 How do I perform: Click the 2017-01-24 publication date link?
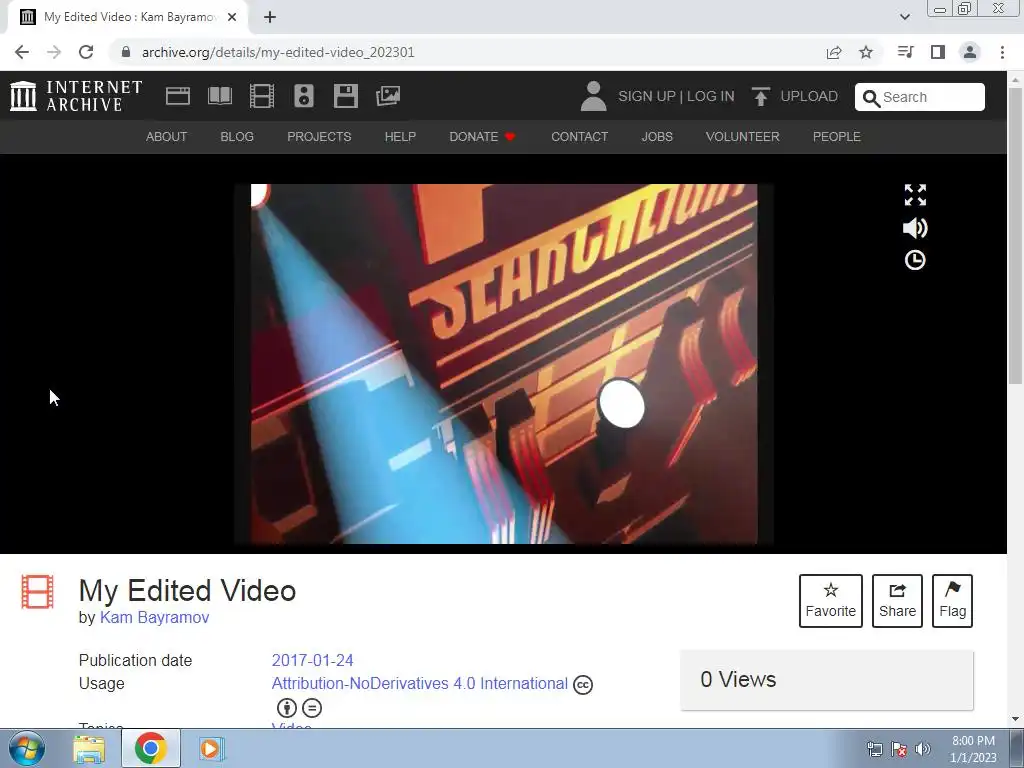(x=312, y=660)
